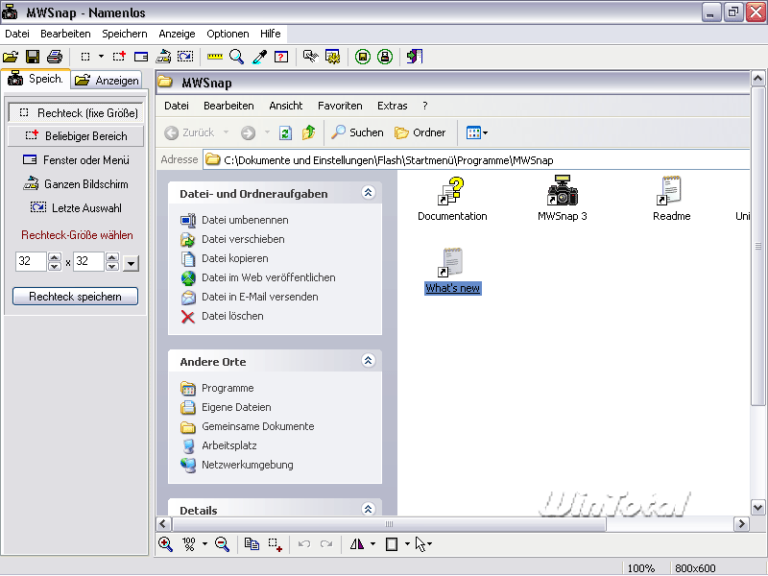Click scroll right arrow of preview
This screenshot has height=576, width=768.
(x=742, y=524)
